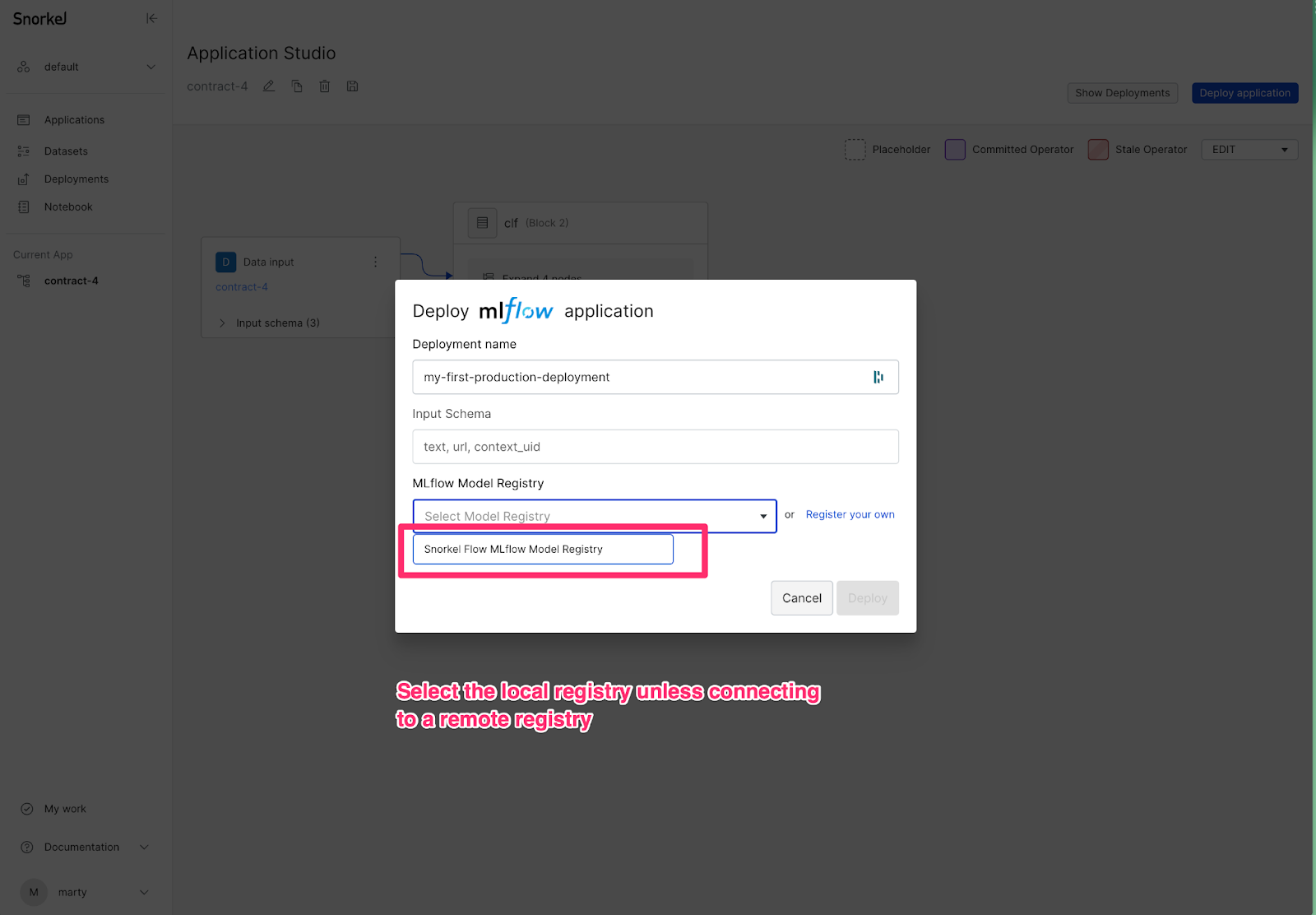Click the Deploy application button
Screen dimensions: 1316x915
point(1245,93)
